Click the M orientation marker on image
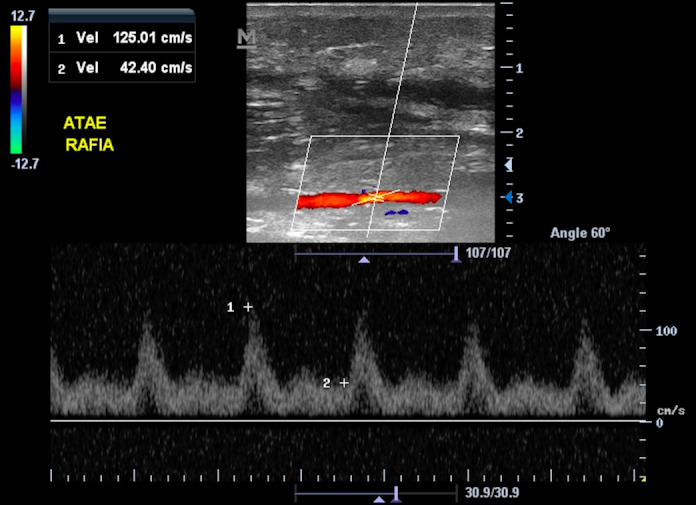 (246, 38)
